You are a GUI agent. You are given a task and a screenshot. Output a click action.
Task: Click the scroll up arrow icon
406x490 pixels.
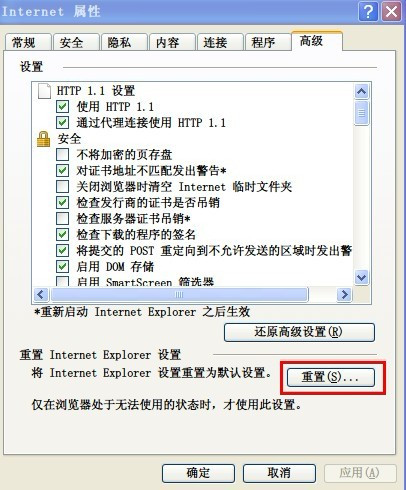point(362,91)
